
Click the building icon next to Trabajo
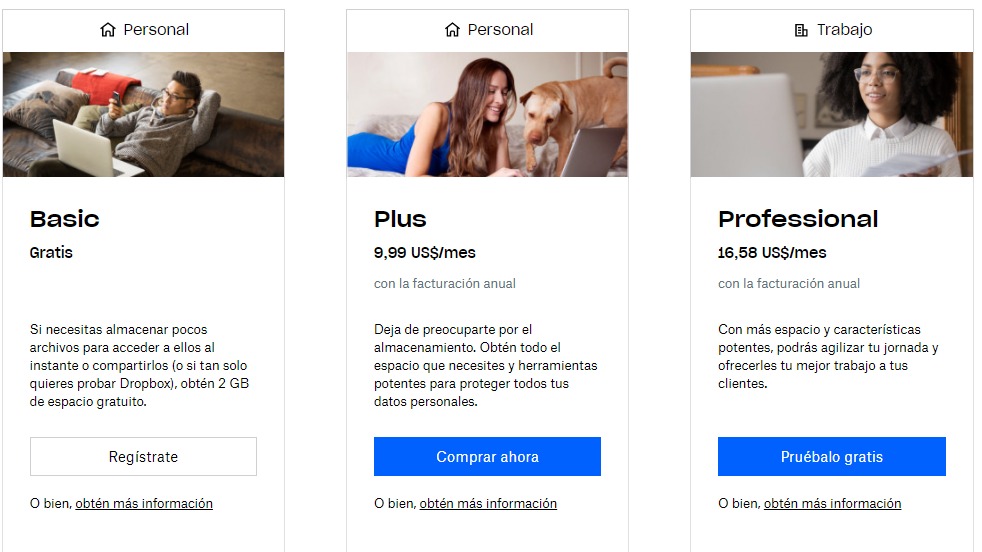point(801,30)
